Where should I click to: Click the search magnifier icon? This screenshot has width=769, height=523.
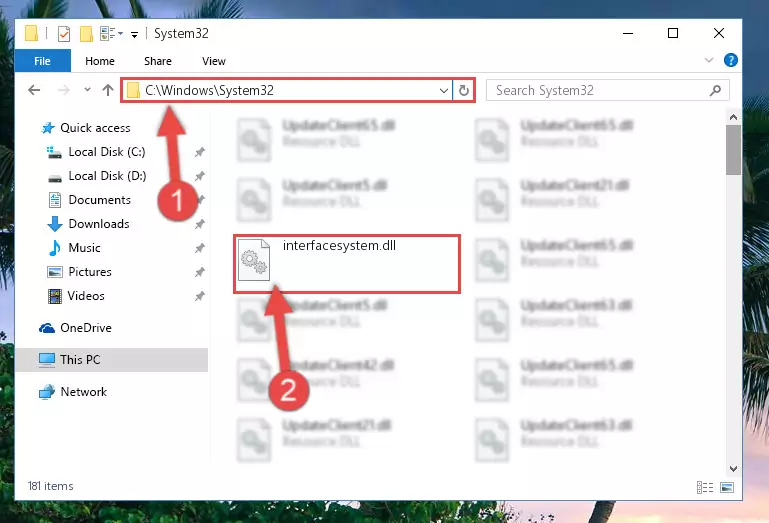[x=716, y=90]
